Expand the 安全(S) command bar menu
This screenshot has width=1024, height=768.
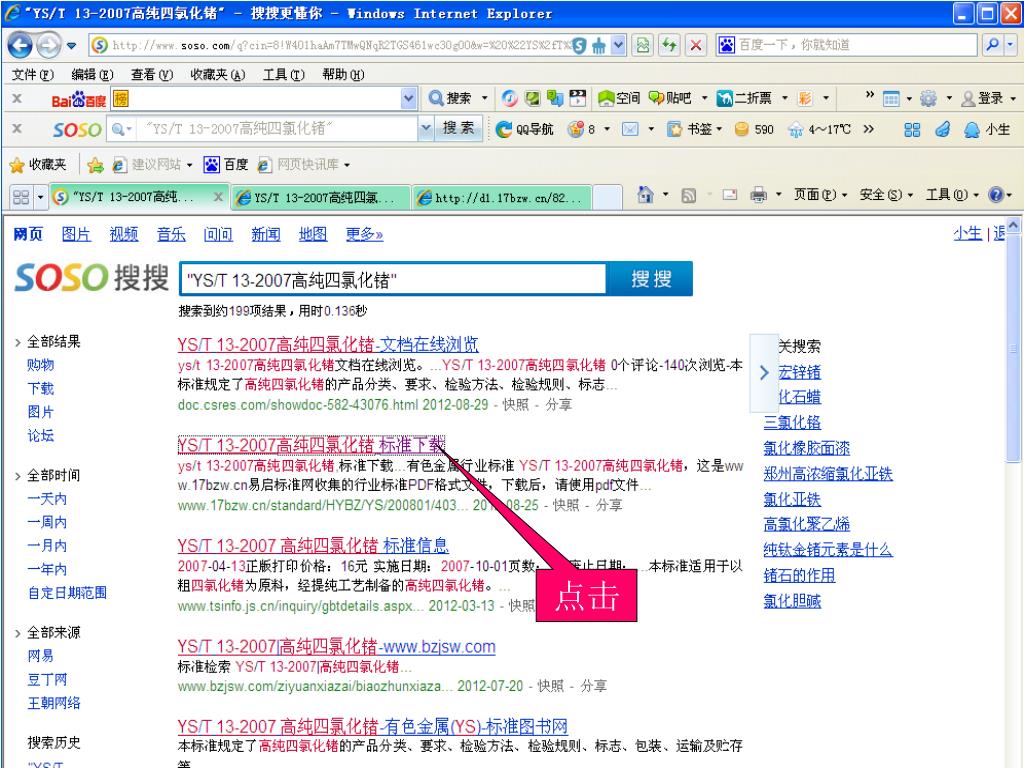pyautogui.click(x=886, y=195)
